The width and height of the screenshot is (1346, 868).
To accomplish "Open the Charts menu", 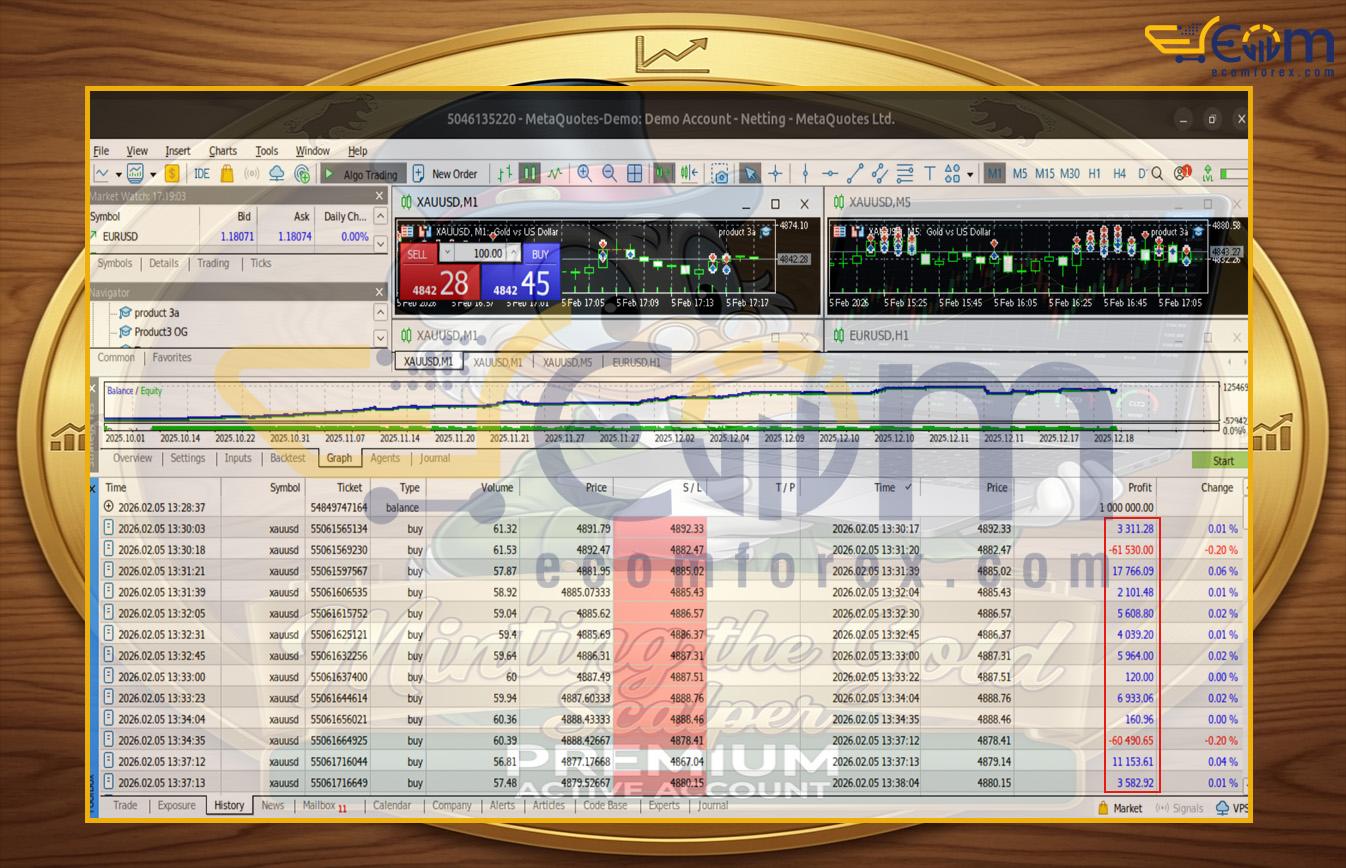I will coord(223,151).
